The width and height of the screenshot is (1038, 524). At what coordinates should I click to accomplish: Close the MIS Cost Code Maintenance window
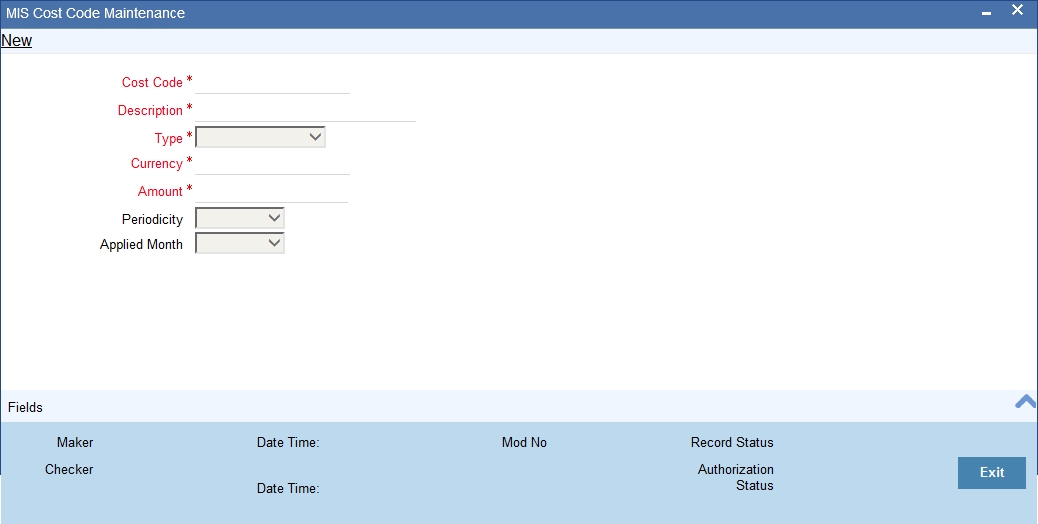click(x=1017, y=10)
